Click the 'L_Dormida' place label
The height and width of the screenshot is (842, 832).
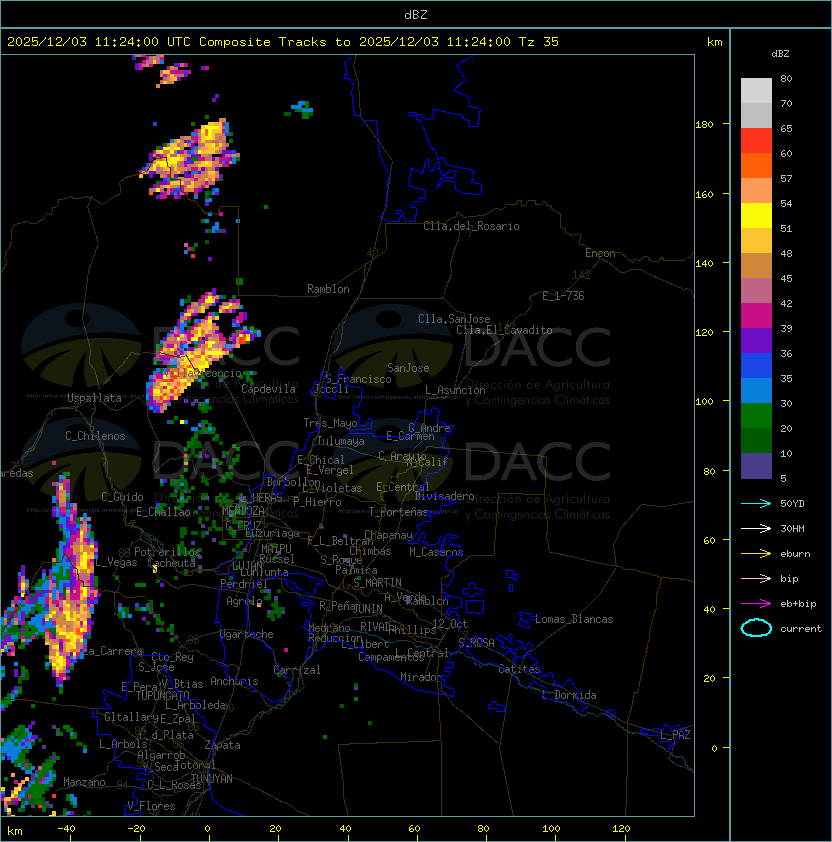point(569,695)
